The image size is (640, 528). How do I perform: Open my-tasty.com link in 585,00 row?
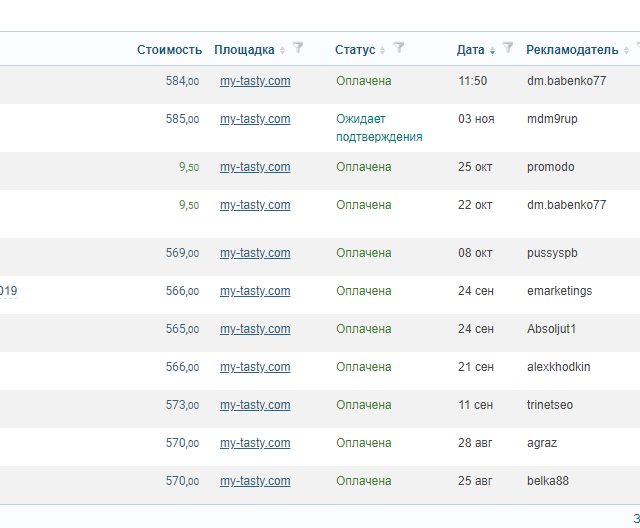tap(255, 119)
